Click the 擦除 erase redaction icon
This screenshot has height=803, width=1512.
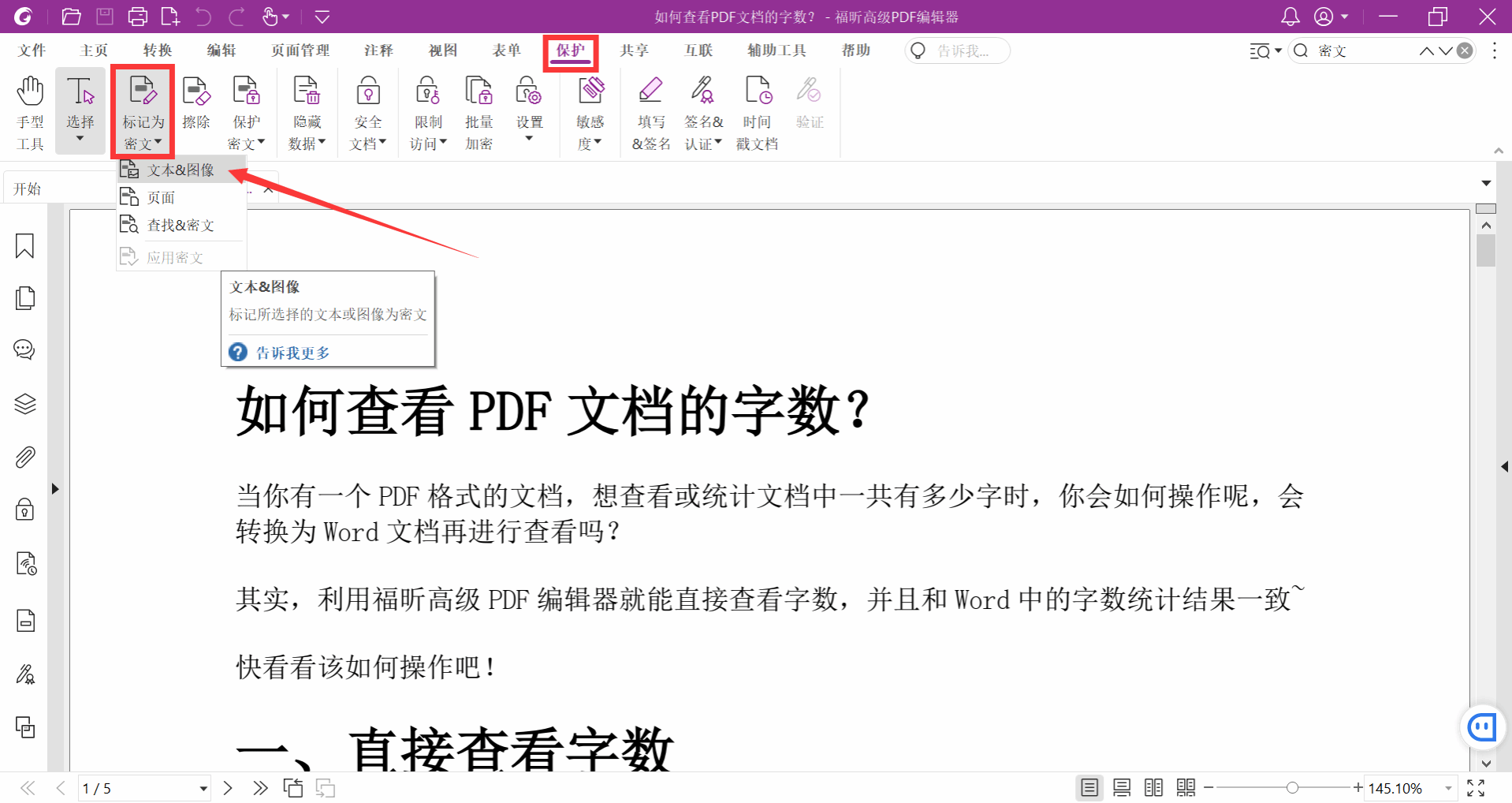196,103
